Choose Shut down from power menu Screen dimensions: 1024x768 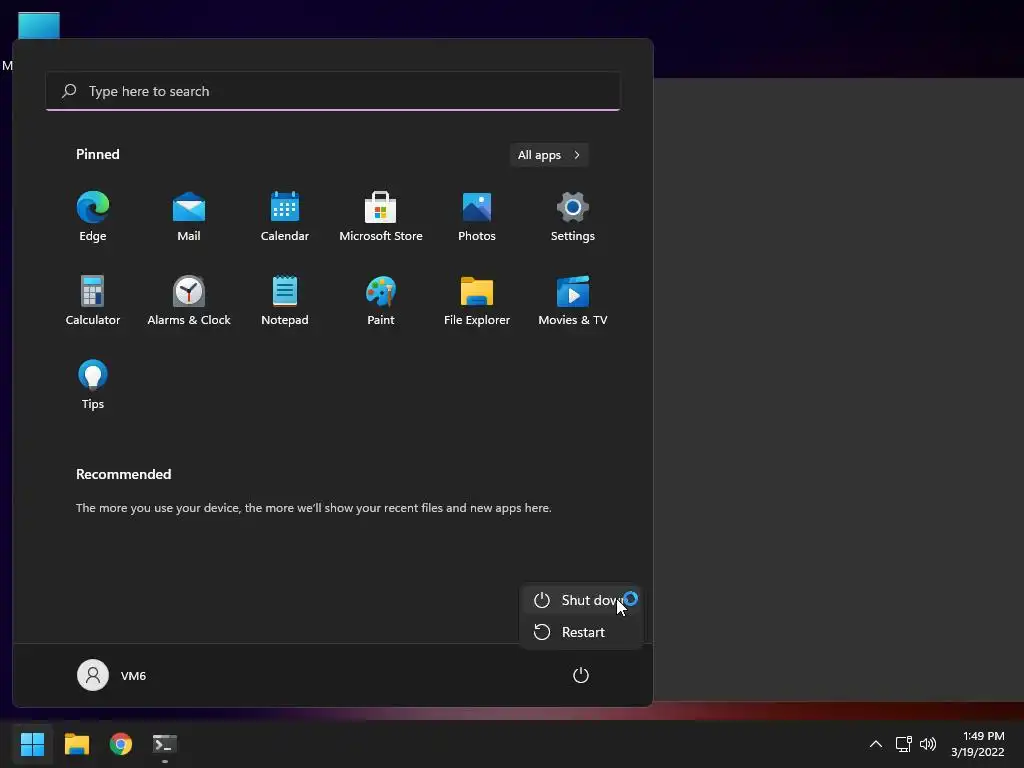pyautogui.click(x=581, y=600)
